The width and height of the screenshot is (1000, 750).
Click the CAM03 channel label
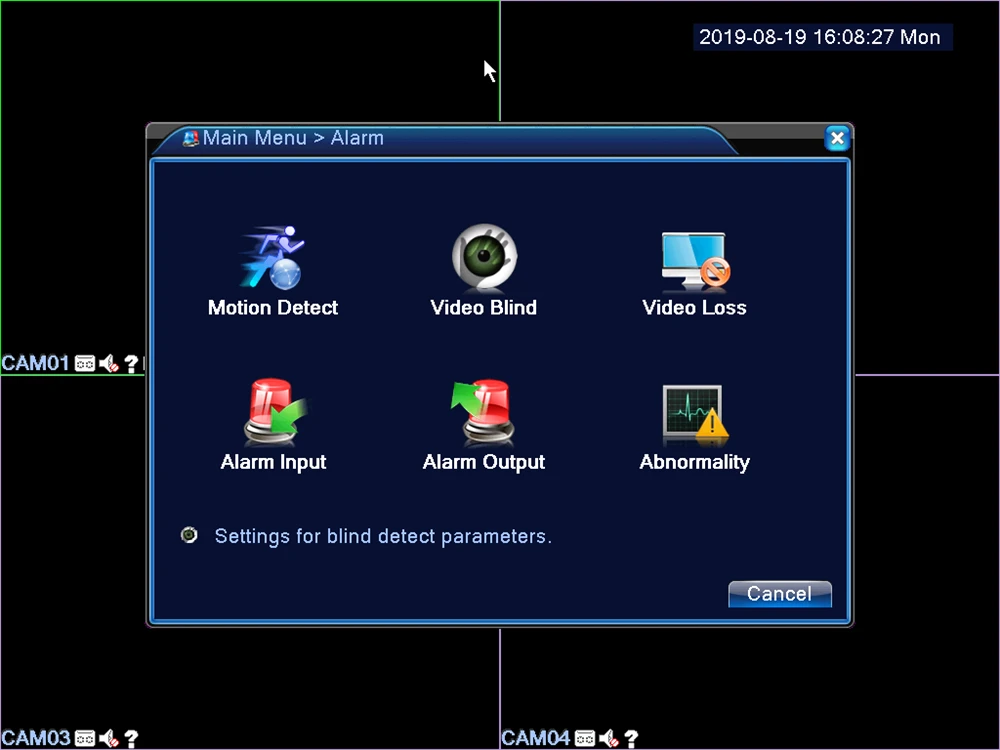(x=36, y=739)
